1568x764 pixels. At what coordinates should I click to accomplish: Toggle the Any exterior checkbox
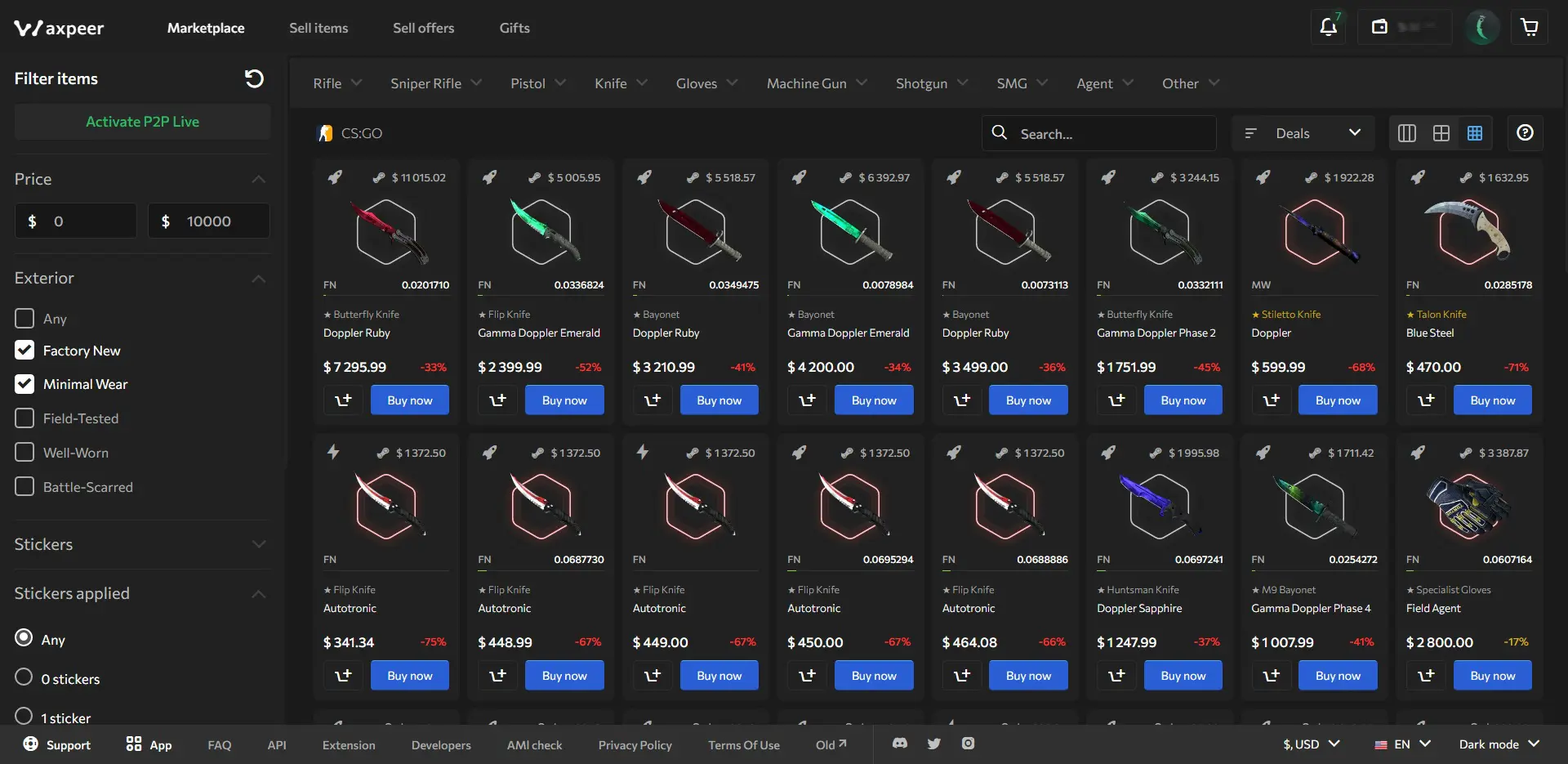pos(24,318)
